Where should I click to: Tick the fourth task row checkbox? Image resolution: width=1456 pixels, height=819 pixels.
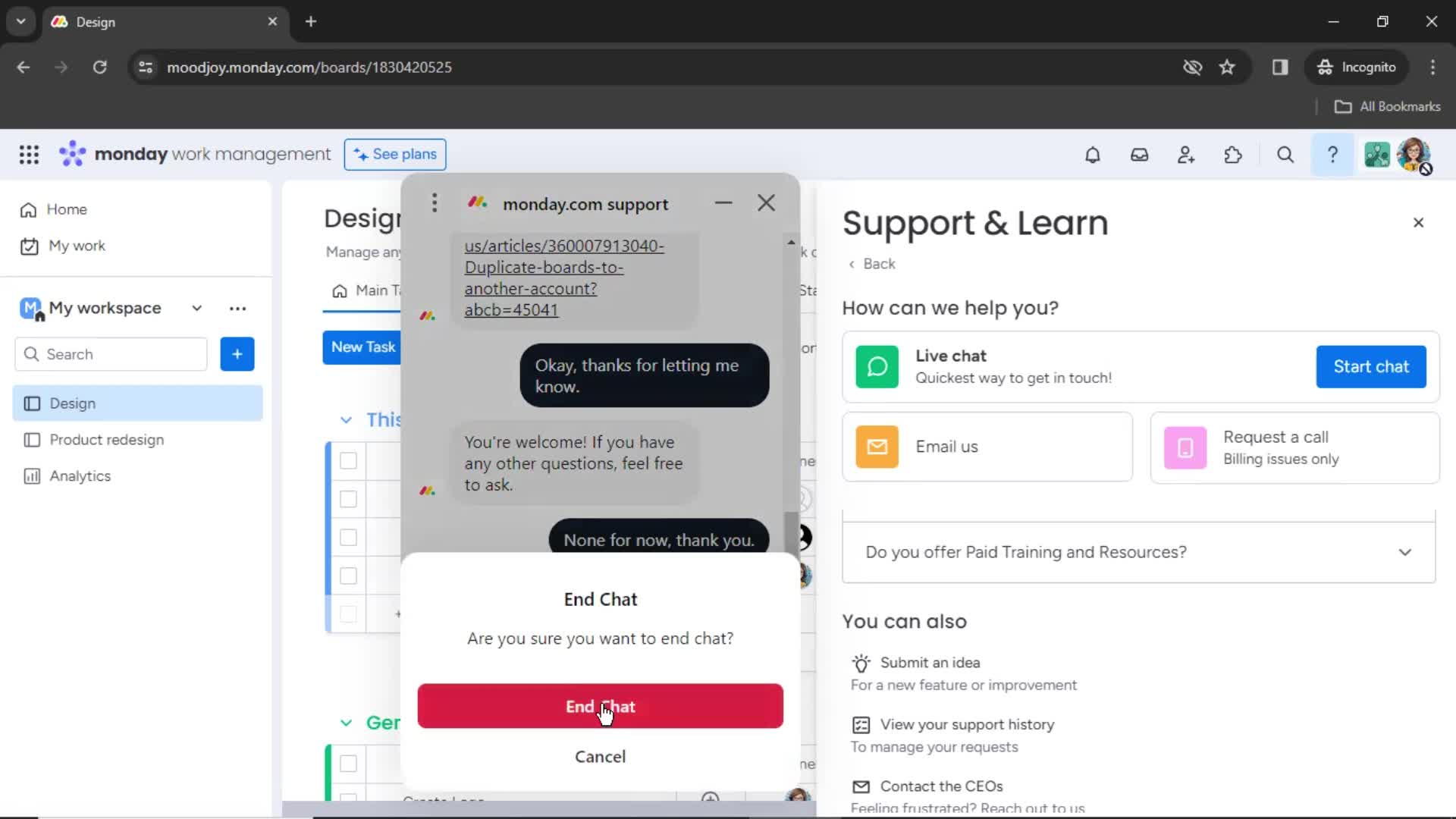[x=348, y=576]
